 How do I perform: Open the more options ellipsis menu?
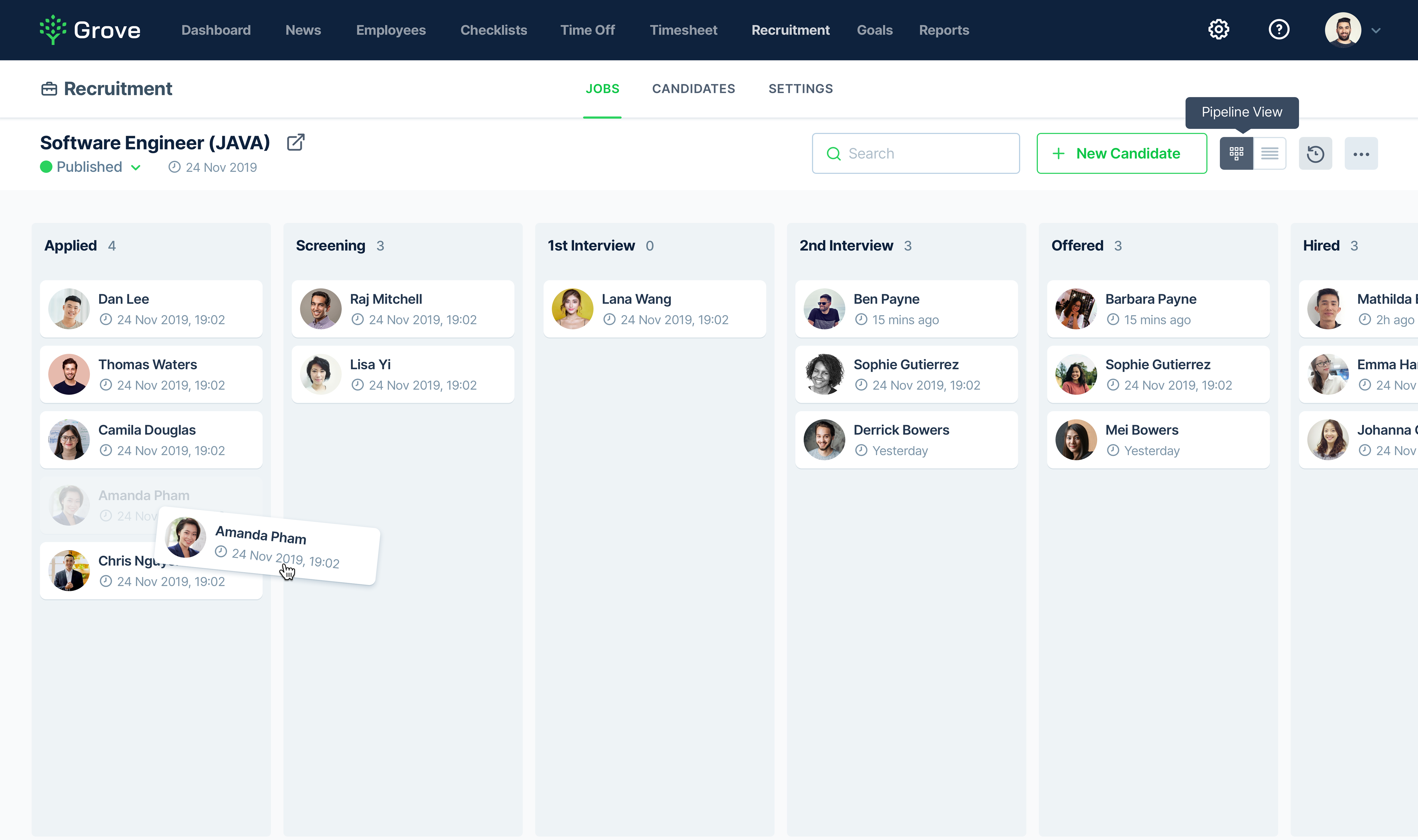1361,153
